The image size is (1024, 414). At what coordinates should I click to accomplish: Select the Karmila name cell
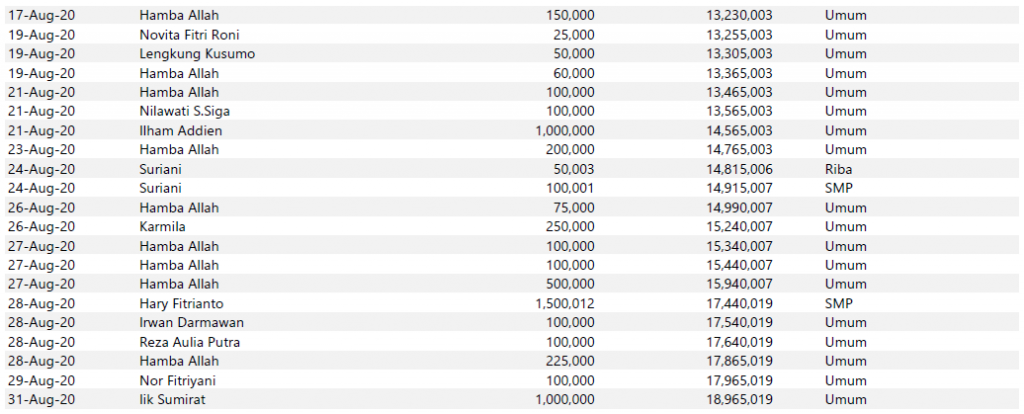tap(160, 226)
